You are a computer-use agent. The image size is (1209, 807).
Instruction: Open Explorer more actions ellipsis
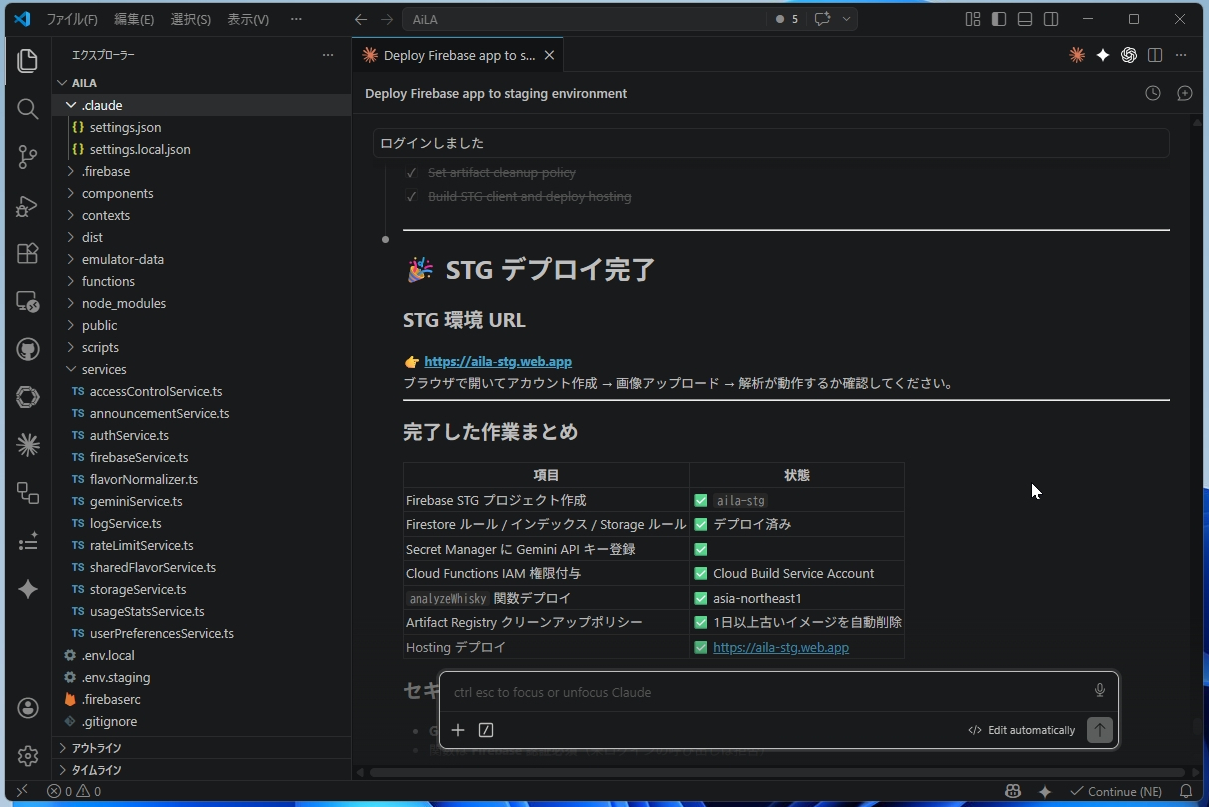coord(328,55)
